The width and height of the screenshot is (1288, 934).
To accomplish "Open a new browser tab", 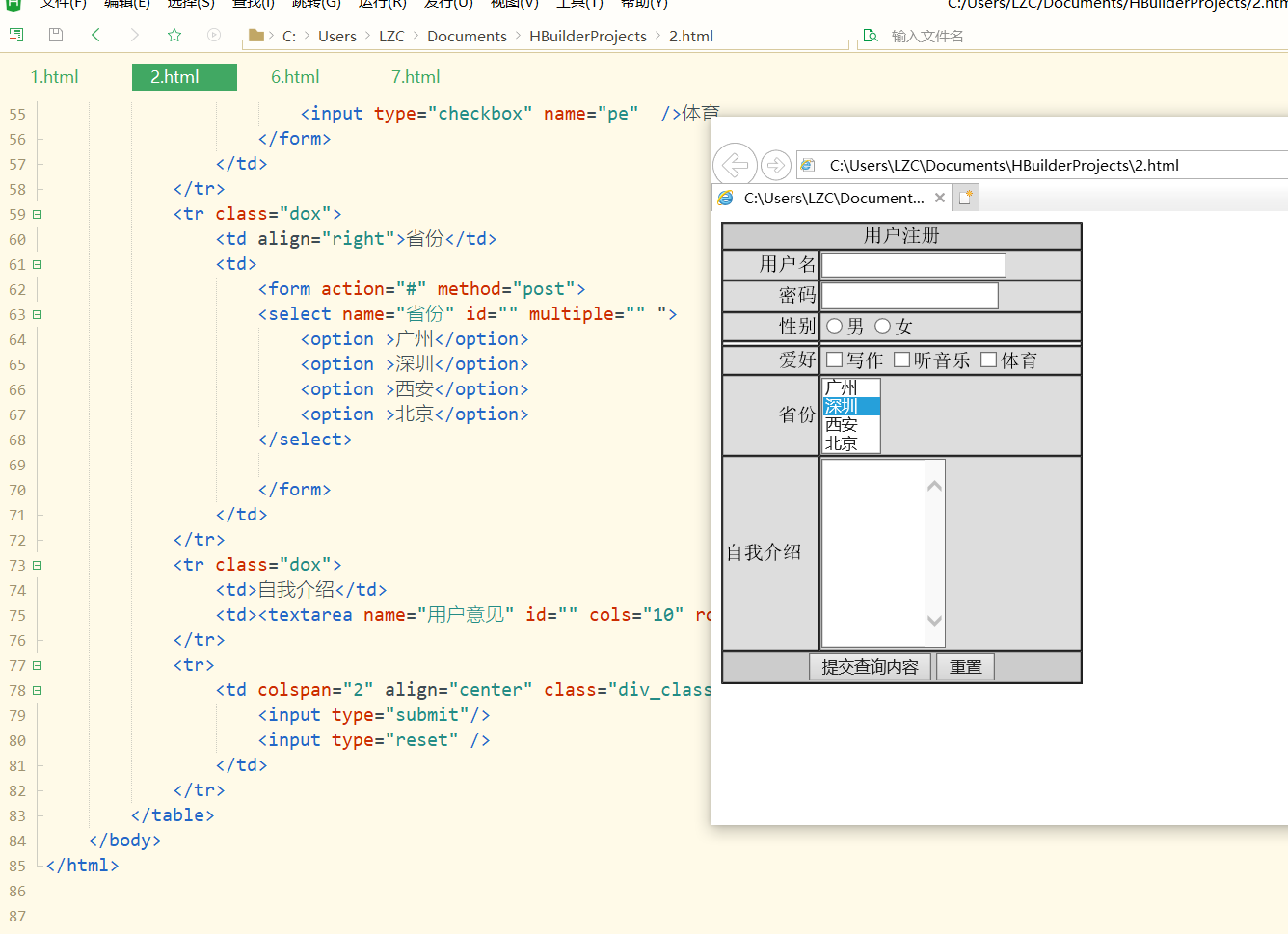I will (966, 198).
